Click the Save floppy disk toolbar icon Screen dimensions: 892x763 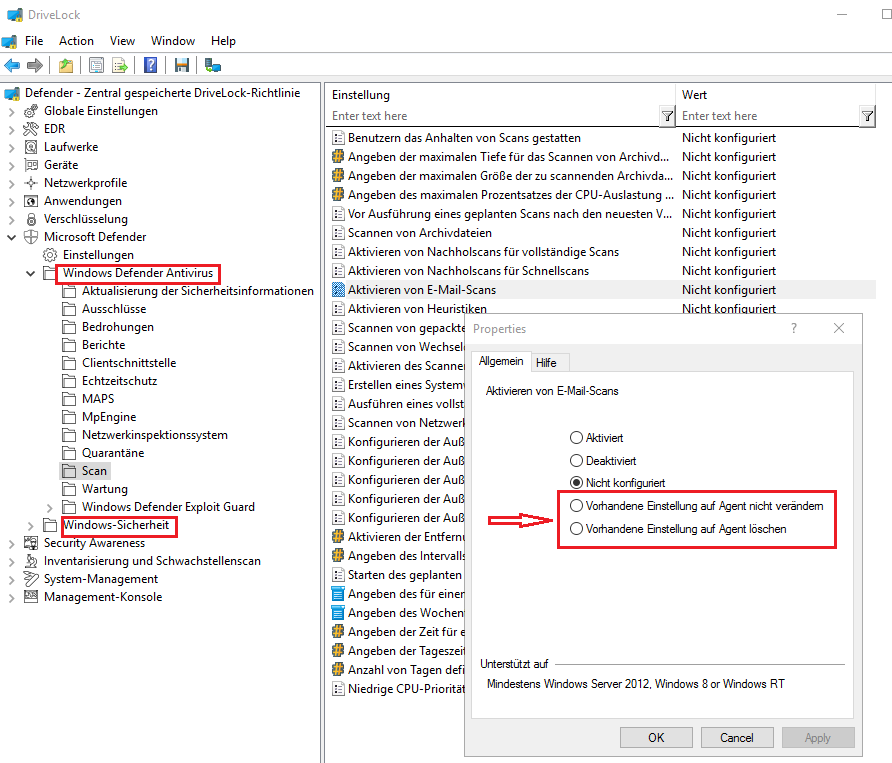[x=181, y=65]
